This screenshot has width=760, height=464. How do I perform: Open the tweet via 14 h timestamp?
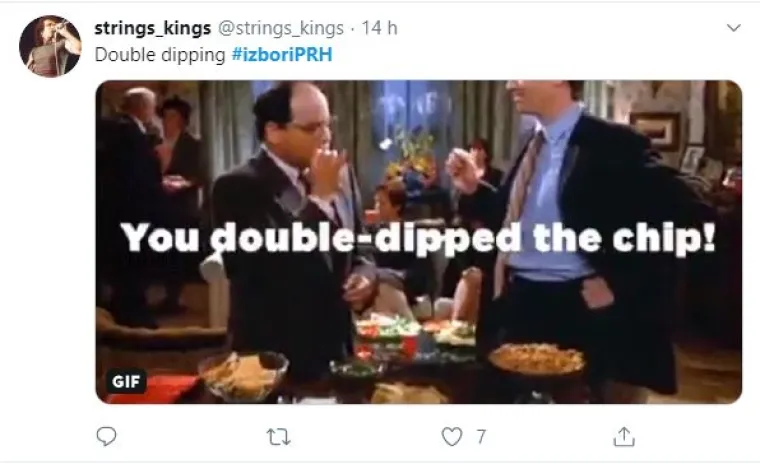[x=380, y=28]
